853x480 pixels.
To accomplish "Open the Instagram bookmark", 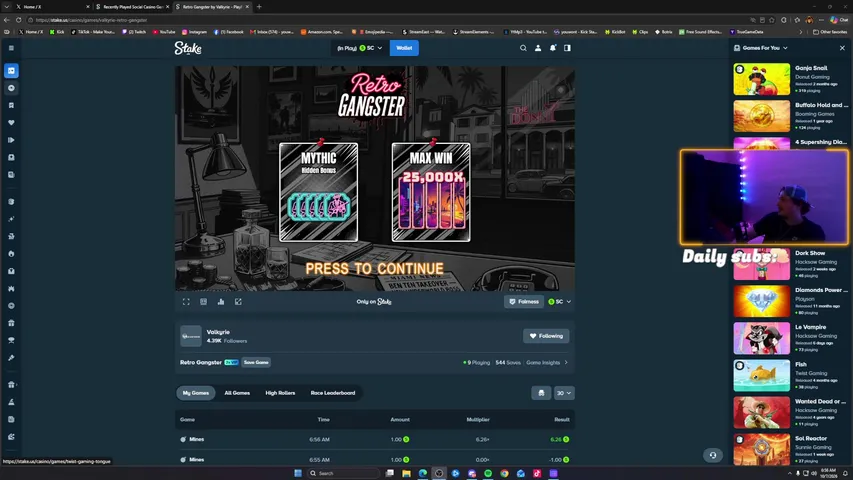I will pos(194,32).
